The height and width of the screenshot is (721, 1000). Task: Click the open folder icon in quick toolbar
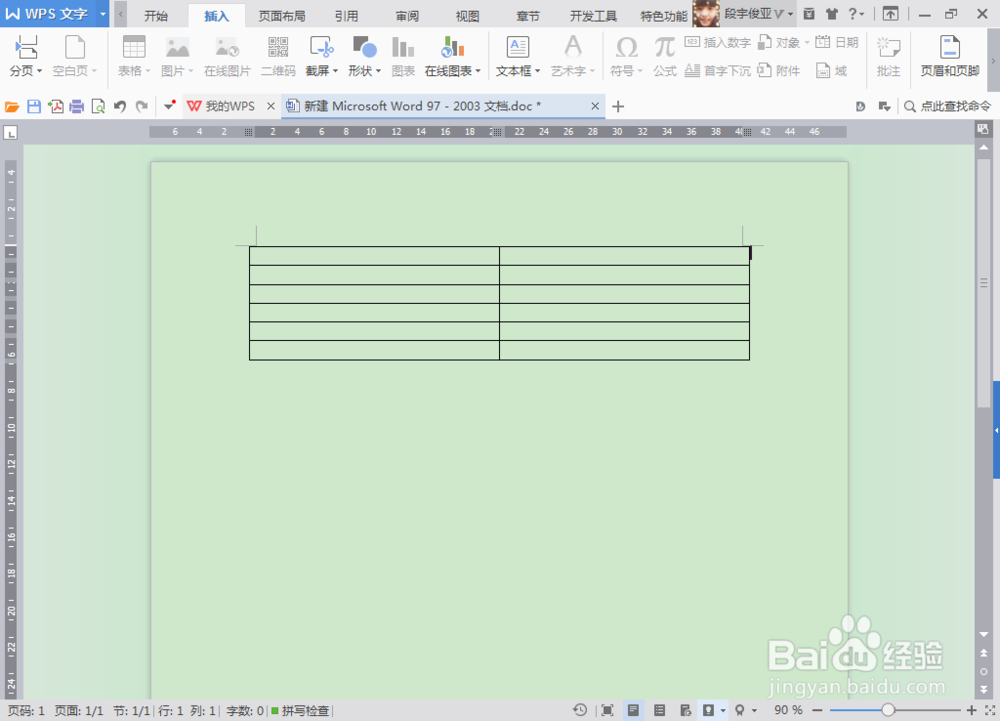tap(12, 106)
